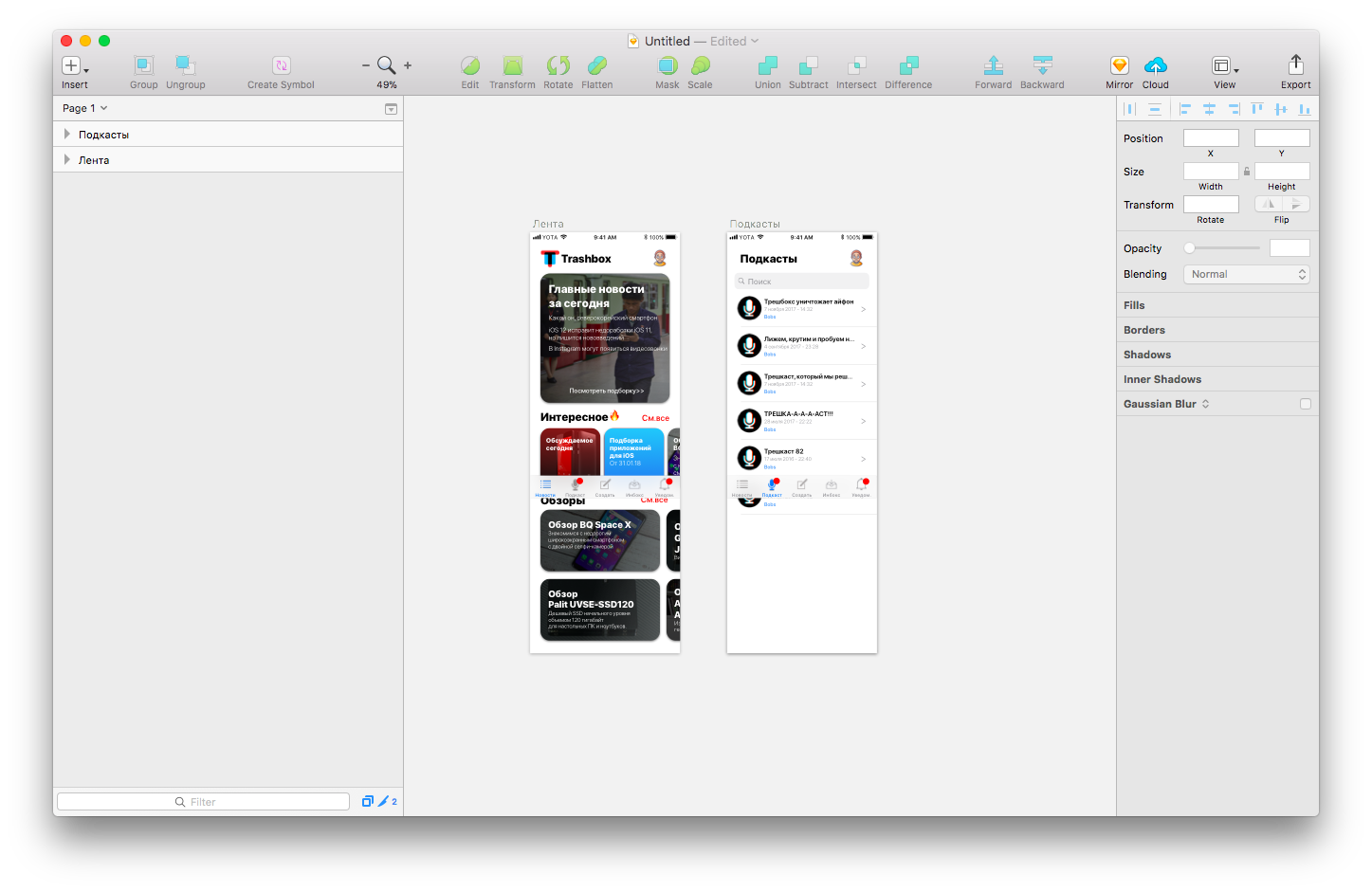This screenshot has width=1372, height=892.
Task: Click the Opacity slider handle
Action: (x=1189, y=248)
